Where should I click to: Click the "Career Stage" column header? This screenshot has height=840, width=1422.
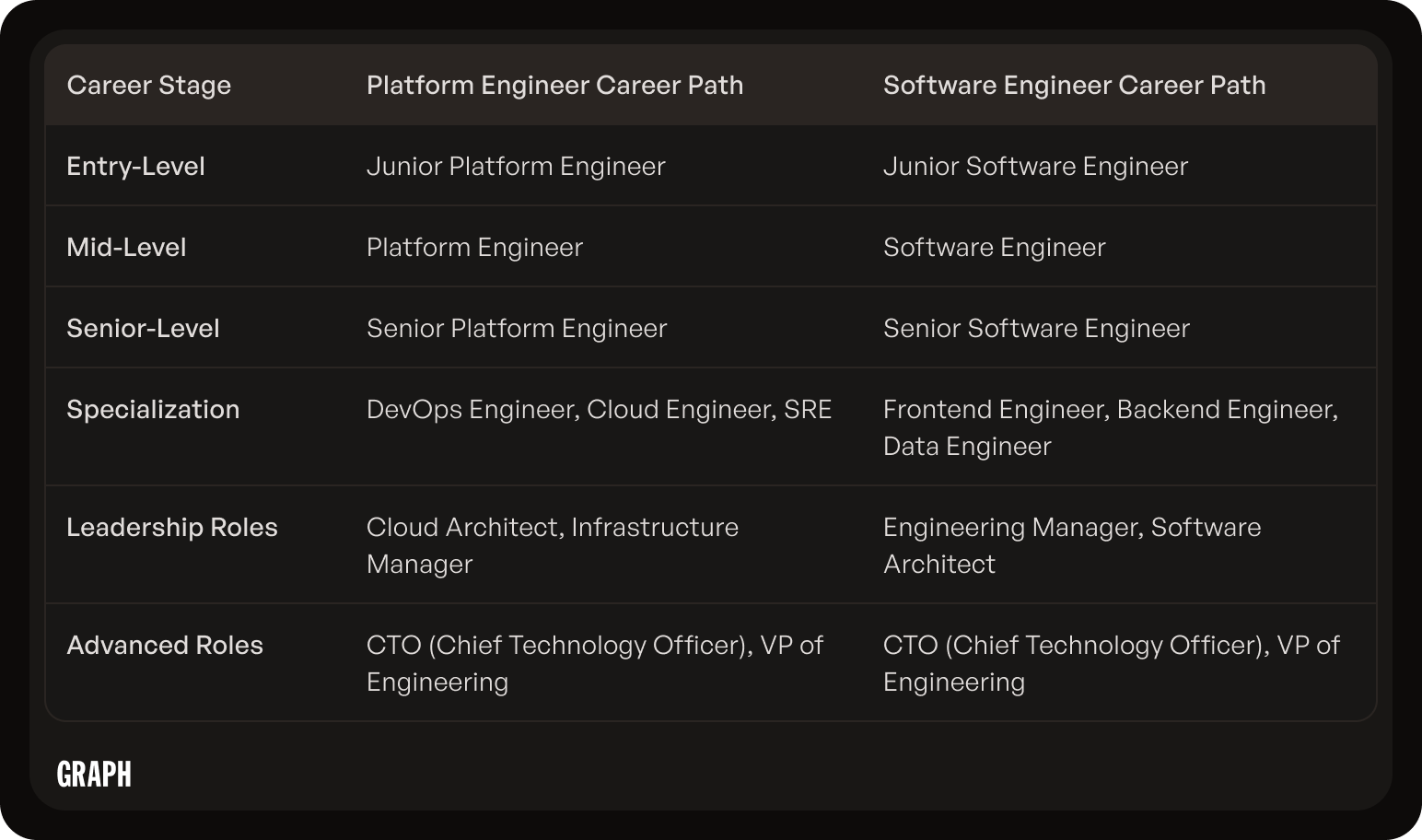point(148,86)
